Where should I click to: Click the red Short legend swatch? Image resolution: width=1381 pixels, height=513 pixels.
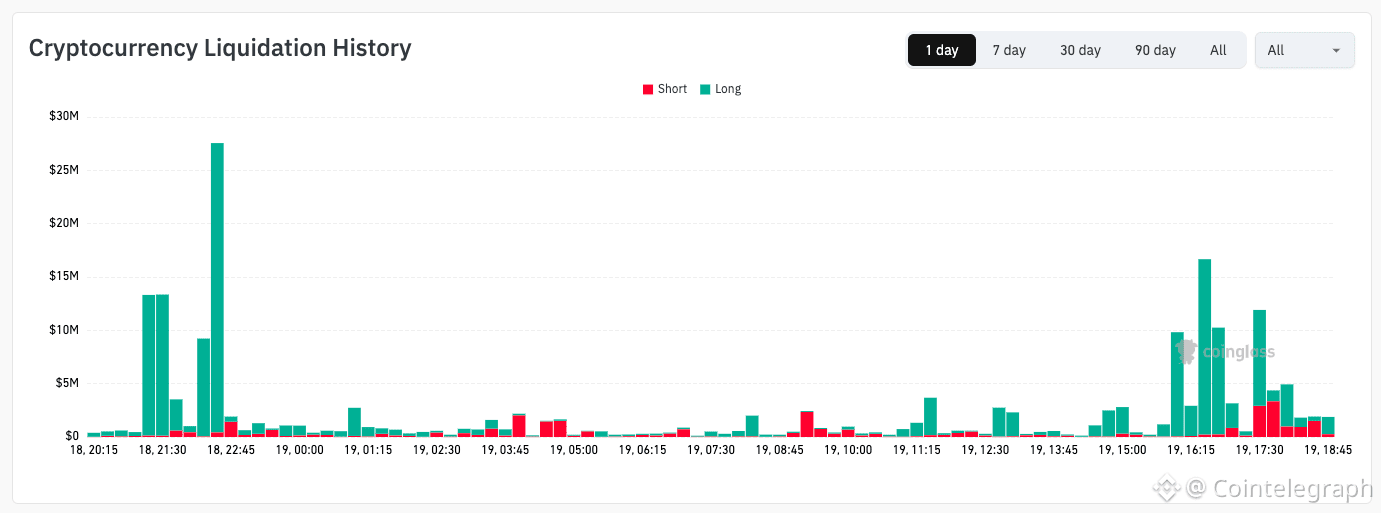point(647,89)
